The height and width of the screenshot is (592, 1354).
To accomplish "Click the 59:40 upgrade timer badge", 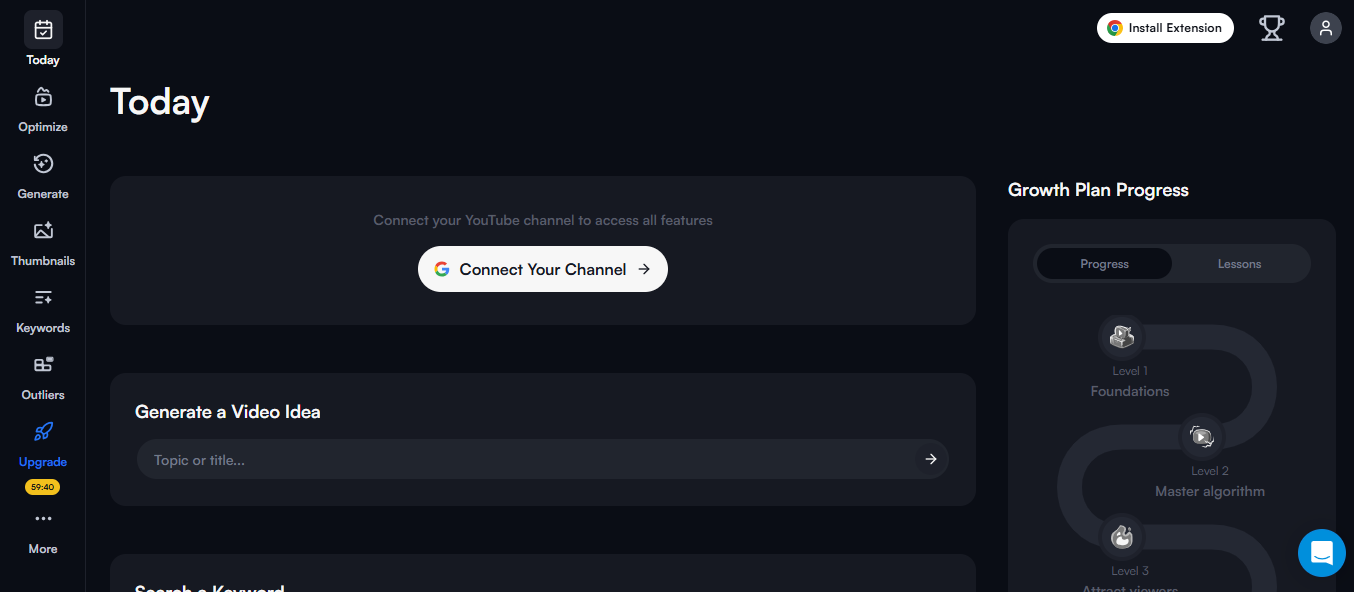I will click(x=43, y=487).
